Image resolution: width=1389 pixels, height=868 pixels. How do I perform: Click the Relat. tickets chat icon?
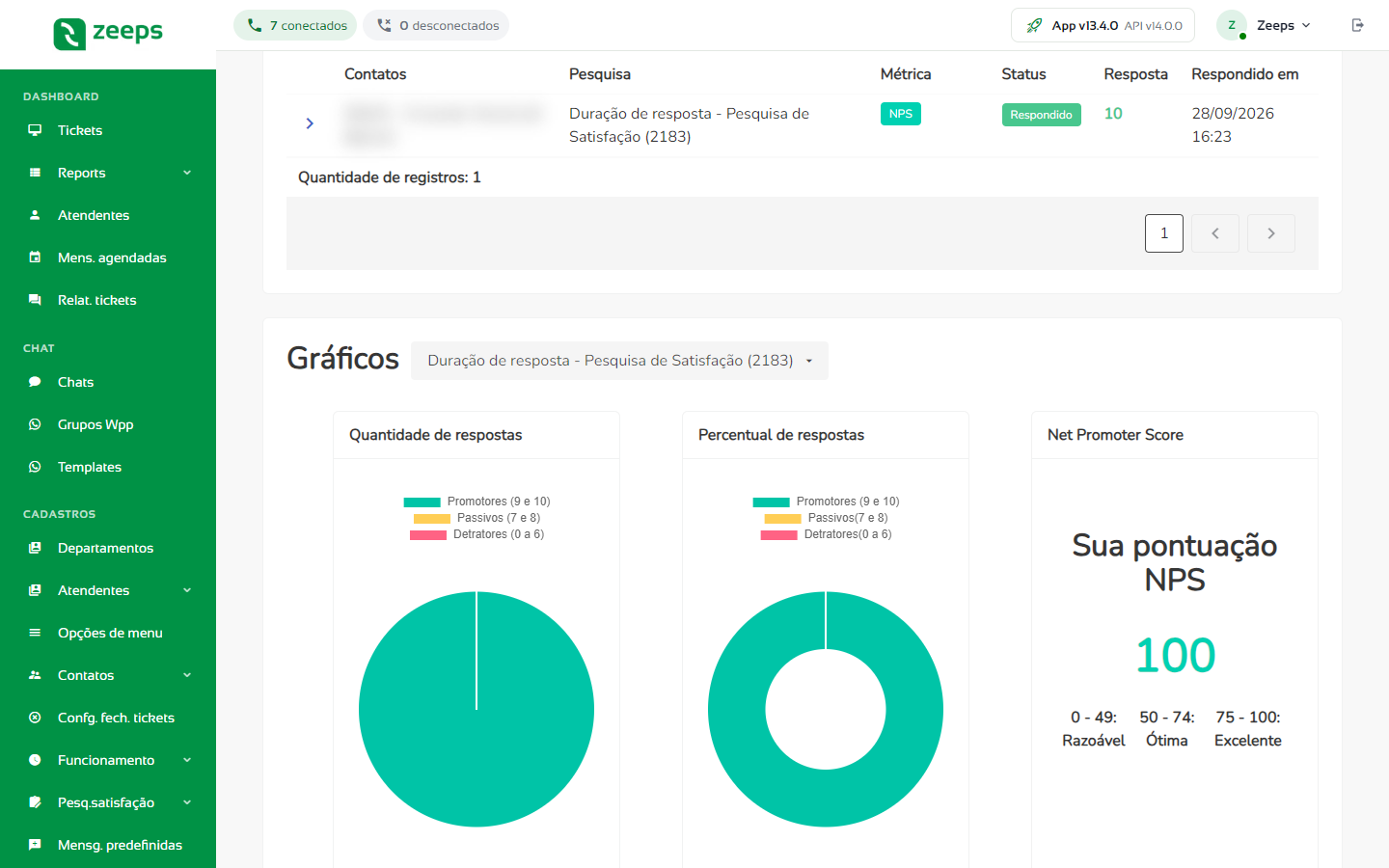coord(35,300)
